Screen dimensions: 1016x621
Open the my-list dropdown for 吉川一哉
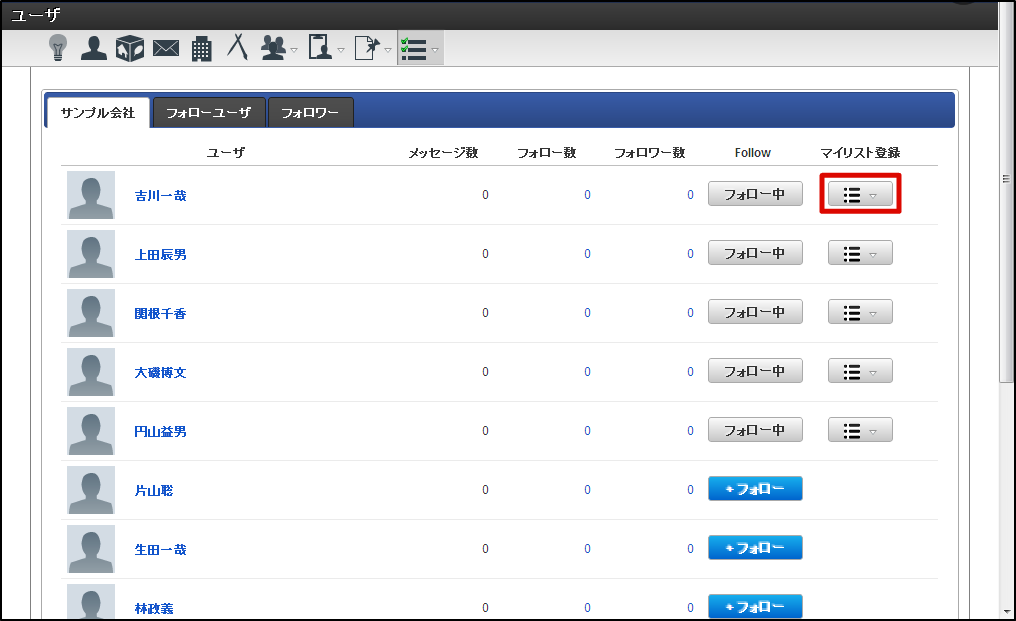pyautogui.click(x=860, y=195)
